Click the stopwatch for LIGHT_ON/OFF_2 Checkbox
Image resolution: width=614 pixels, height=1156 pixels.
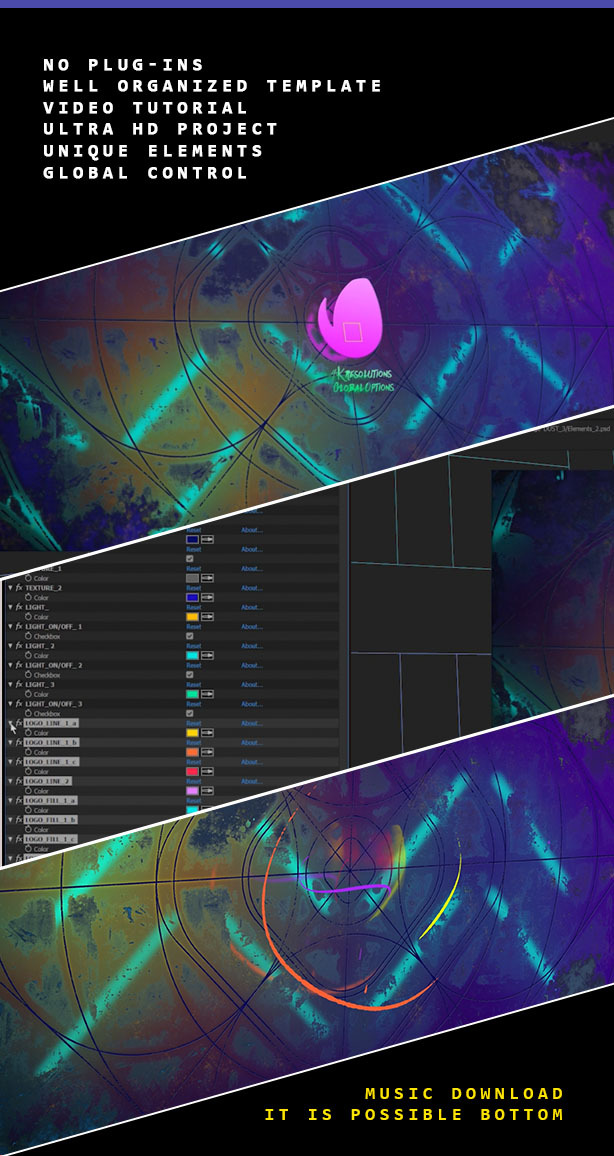tap(28, 675)
